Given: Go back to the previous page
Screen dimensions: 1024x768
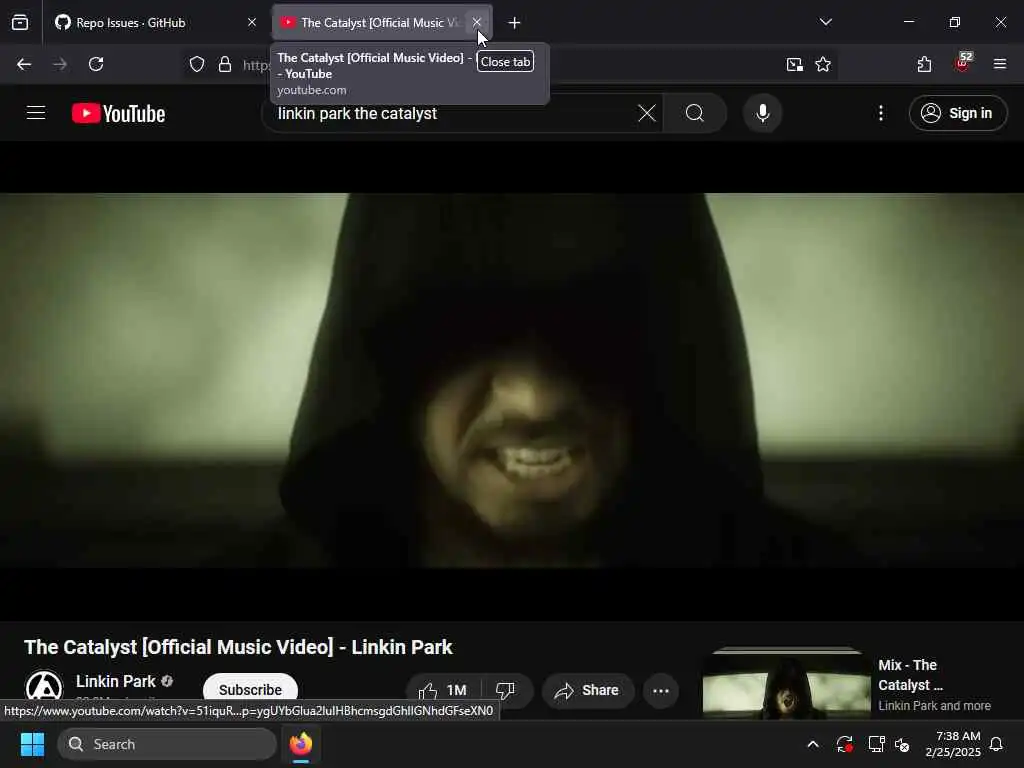Looking at the screenshot, I should (24, 64).
